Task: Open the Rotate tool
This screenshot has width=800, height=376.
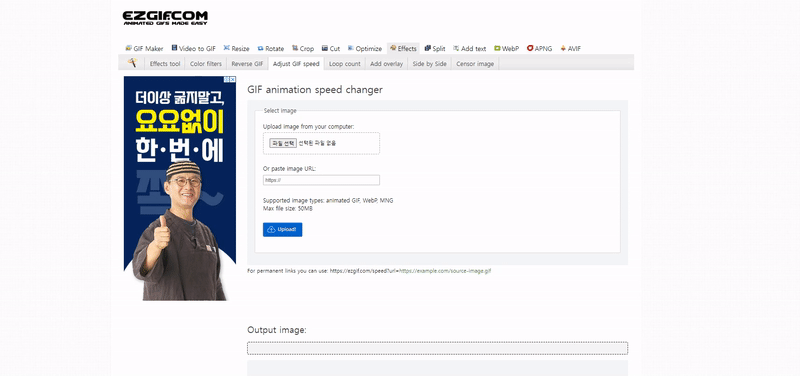Action: point(270,48)
